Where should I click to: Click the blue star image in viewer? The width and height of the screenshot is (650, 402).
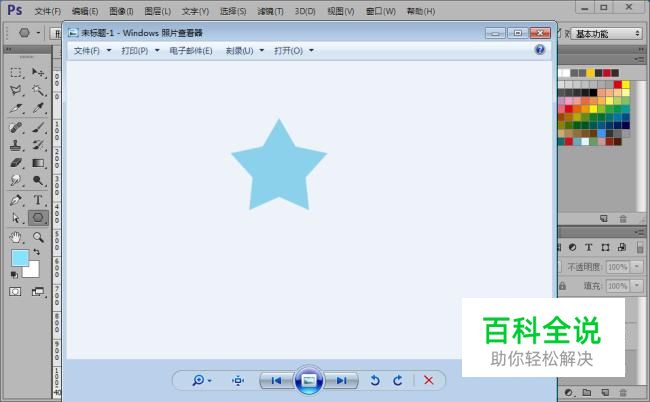pos(279,165)
